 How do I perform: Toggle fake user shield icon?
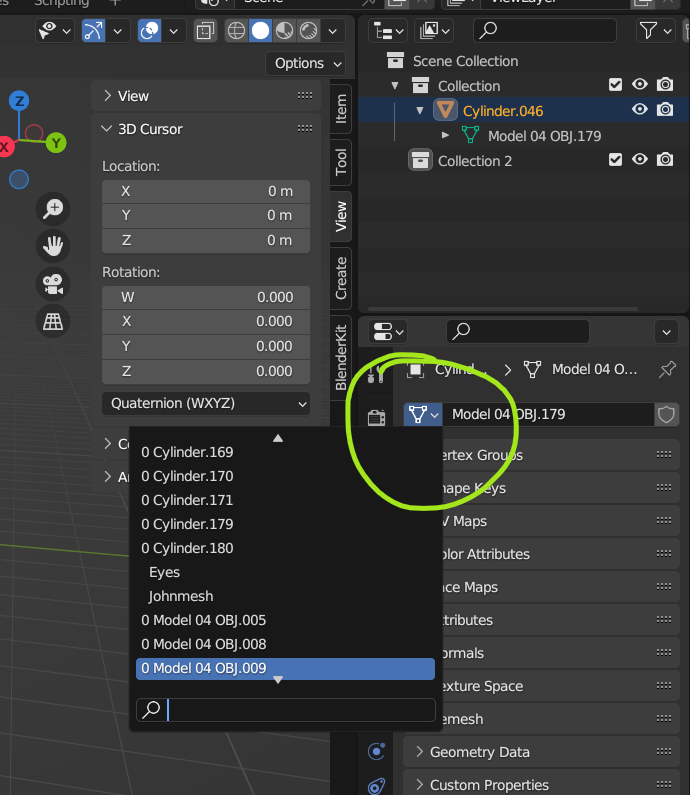click(x=666, y=415)
